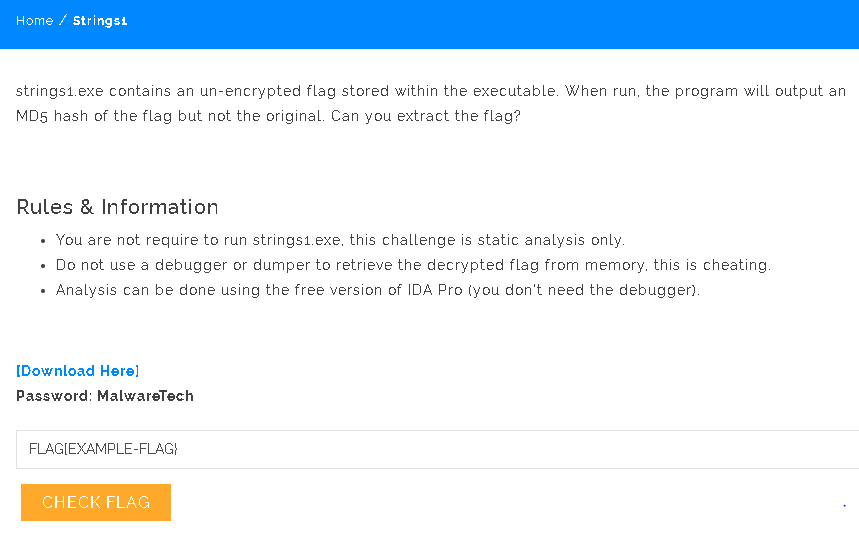The image size is (859, 552).
Task: Focus the FLAG{EXAMPLE-FLAG} input field
Action: [437, 449]
